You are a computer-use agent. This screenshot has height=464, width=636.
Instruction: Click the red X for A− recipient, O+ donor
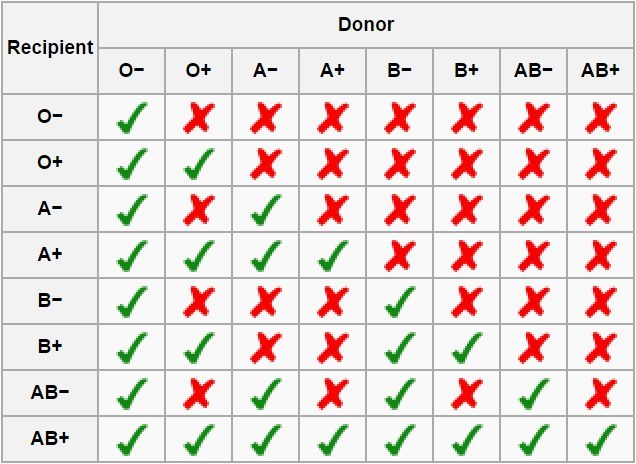coord(199,210)
